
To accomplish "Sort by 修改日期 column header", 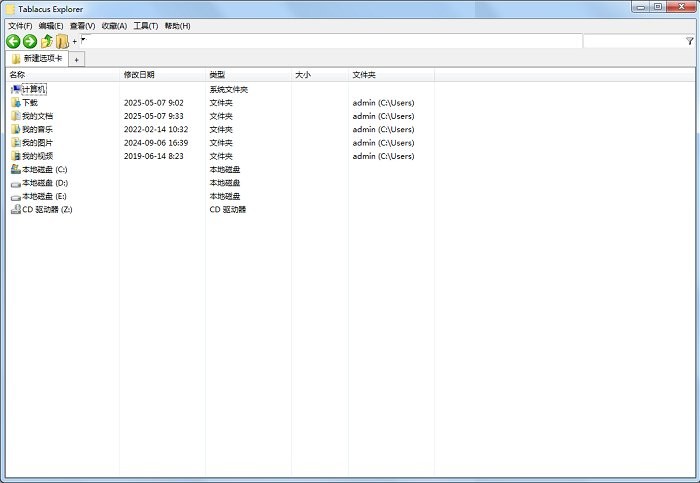I will tap(139, 75).
